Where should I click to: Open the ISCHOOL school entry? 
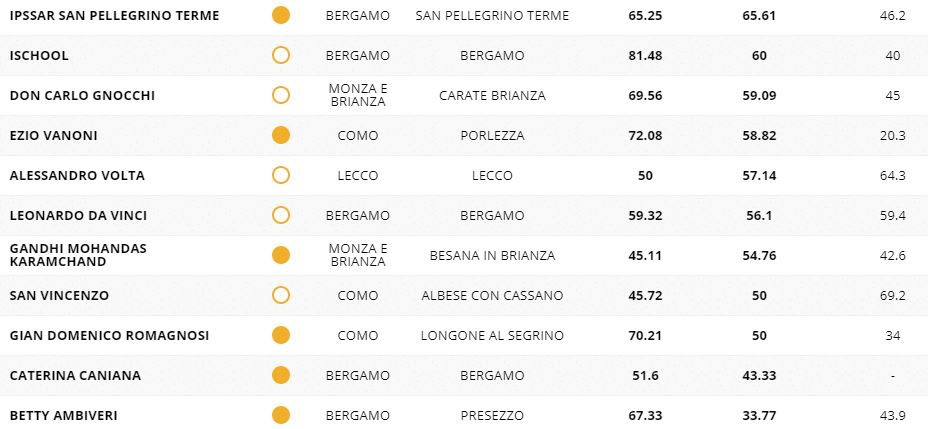(39, 55)
